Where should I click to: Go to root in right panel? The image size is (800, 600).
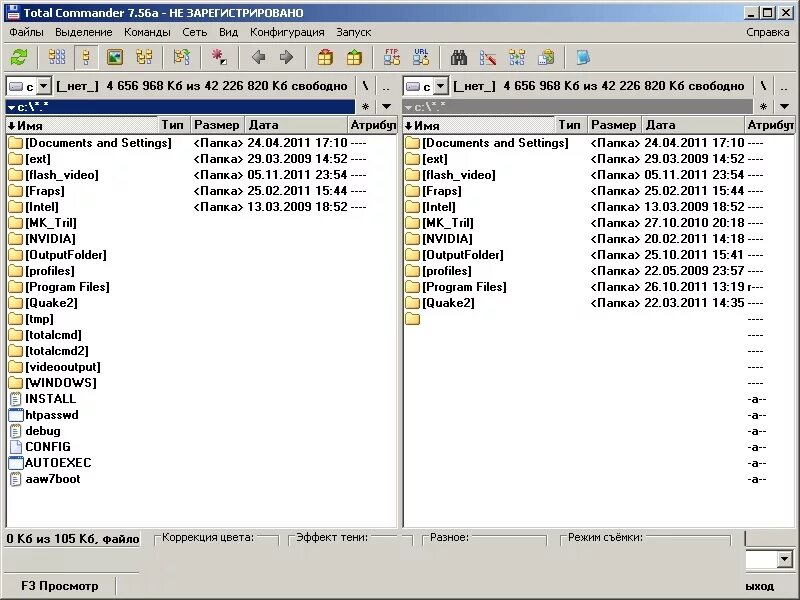763,86
